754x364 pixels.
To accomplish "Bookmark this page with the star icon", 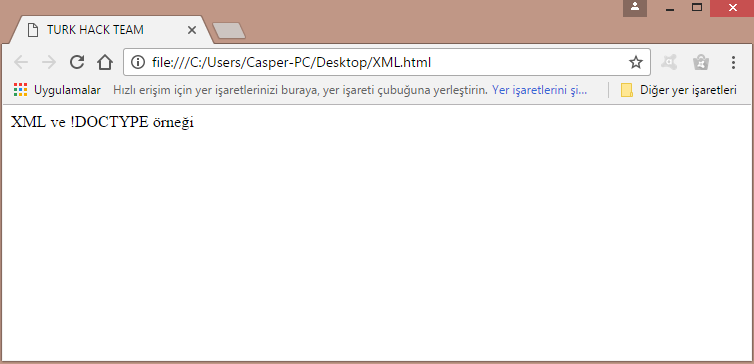I will pos(636,62).
